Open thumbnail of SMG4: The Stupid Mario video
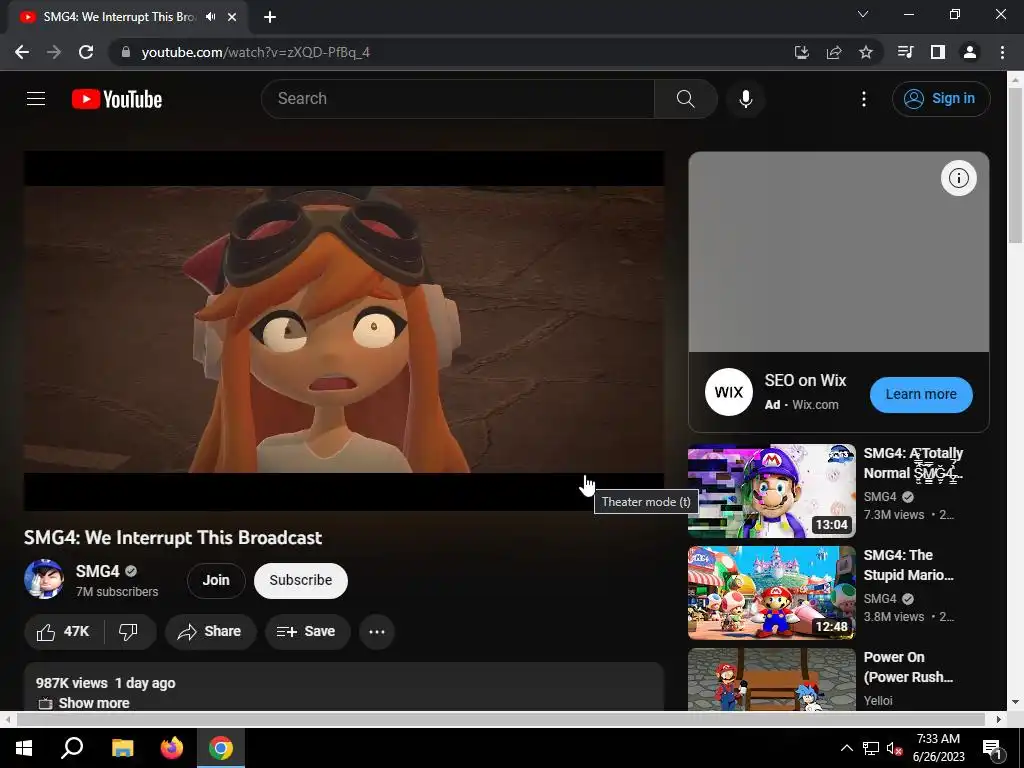 click(771, 593)
